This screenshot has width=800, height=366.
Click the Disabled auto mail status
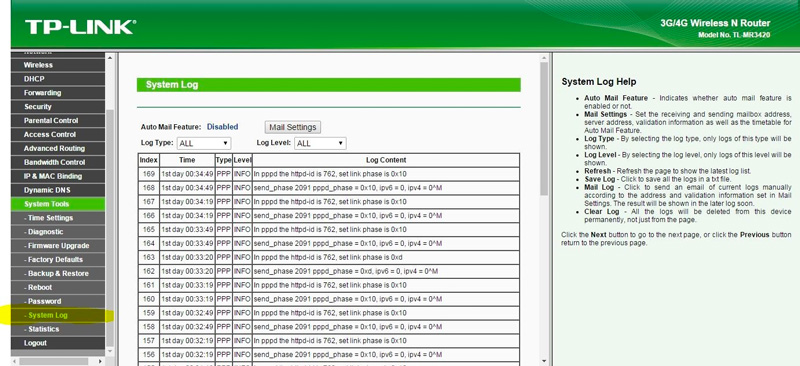point(222,127)
